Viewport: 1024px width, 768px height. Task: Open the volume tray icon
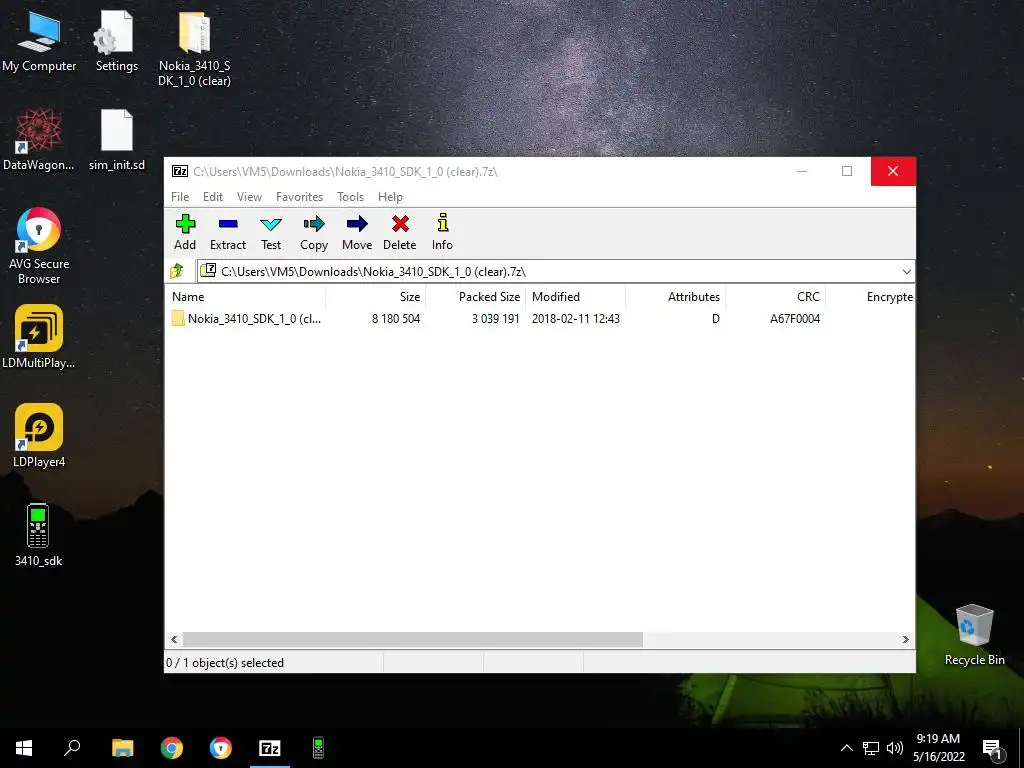click(895, 748)
